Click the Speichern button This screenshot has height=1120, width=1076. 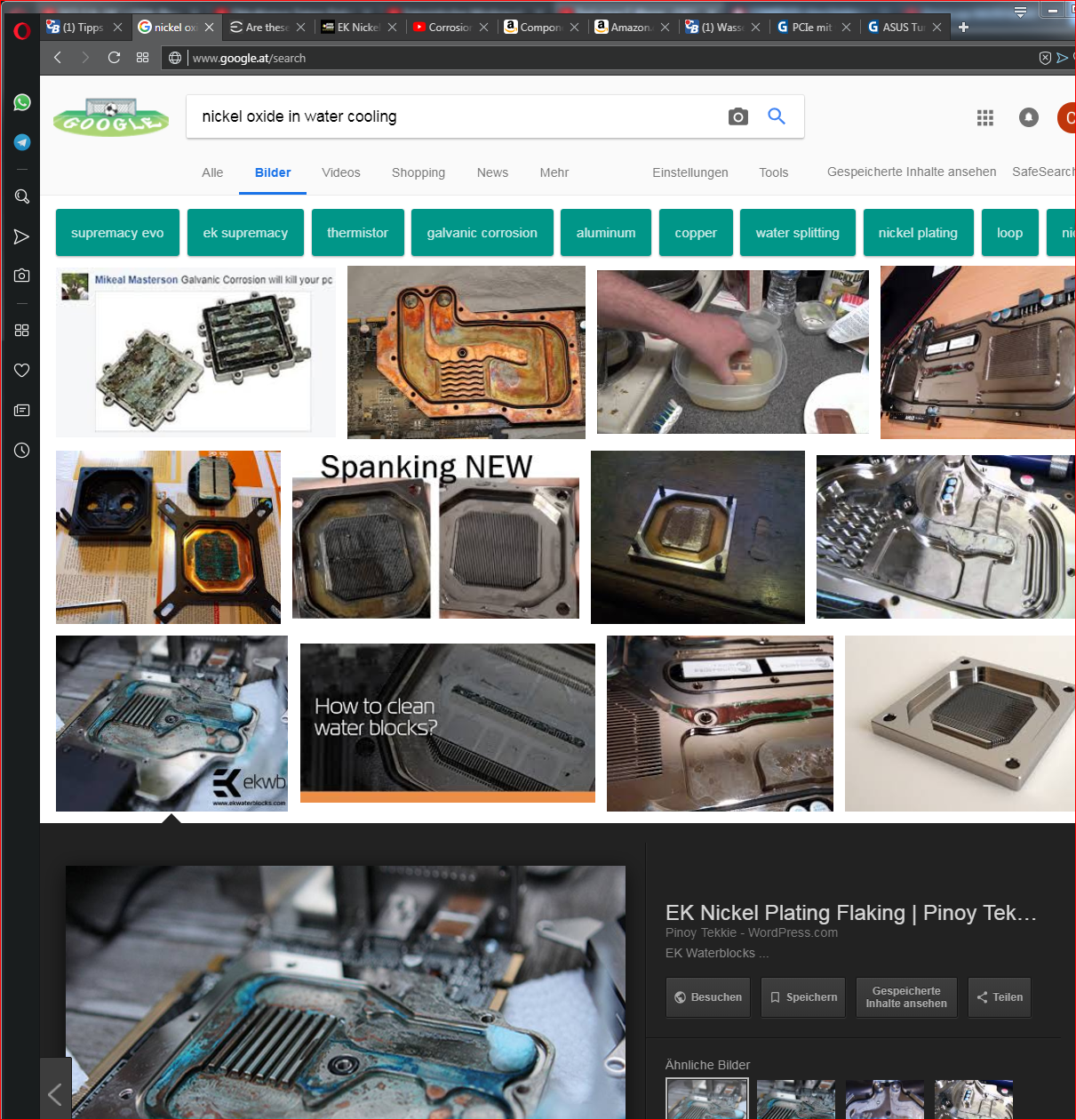803,997
